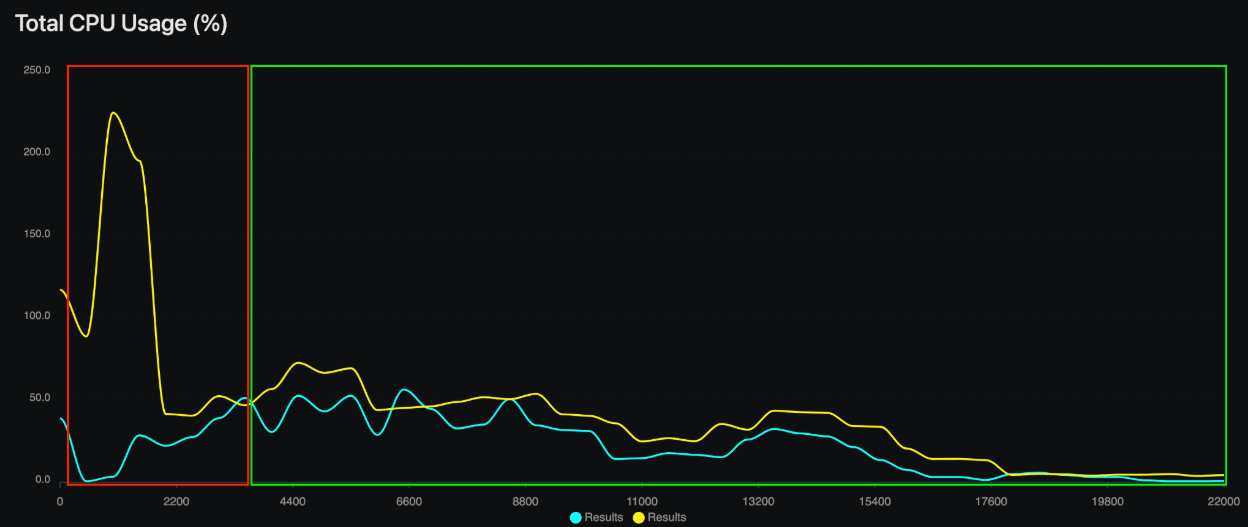Click the Results label beside yellow circle
The height and width of the screenshot is (527, 1248).
pyautogui.click(x=667, y=517)
